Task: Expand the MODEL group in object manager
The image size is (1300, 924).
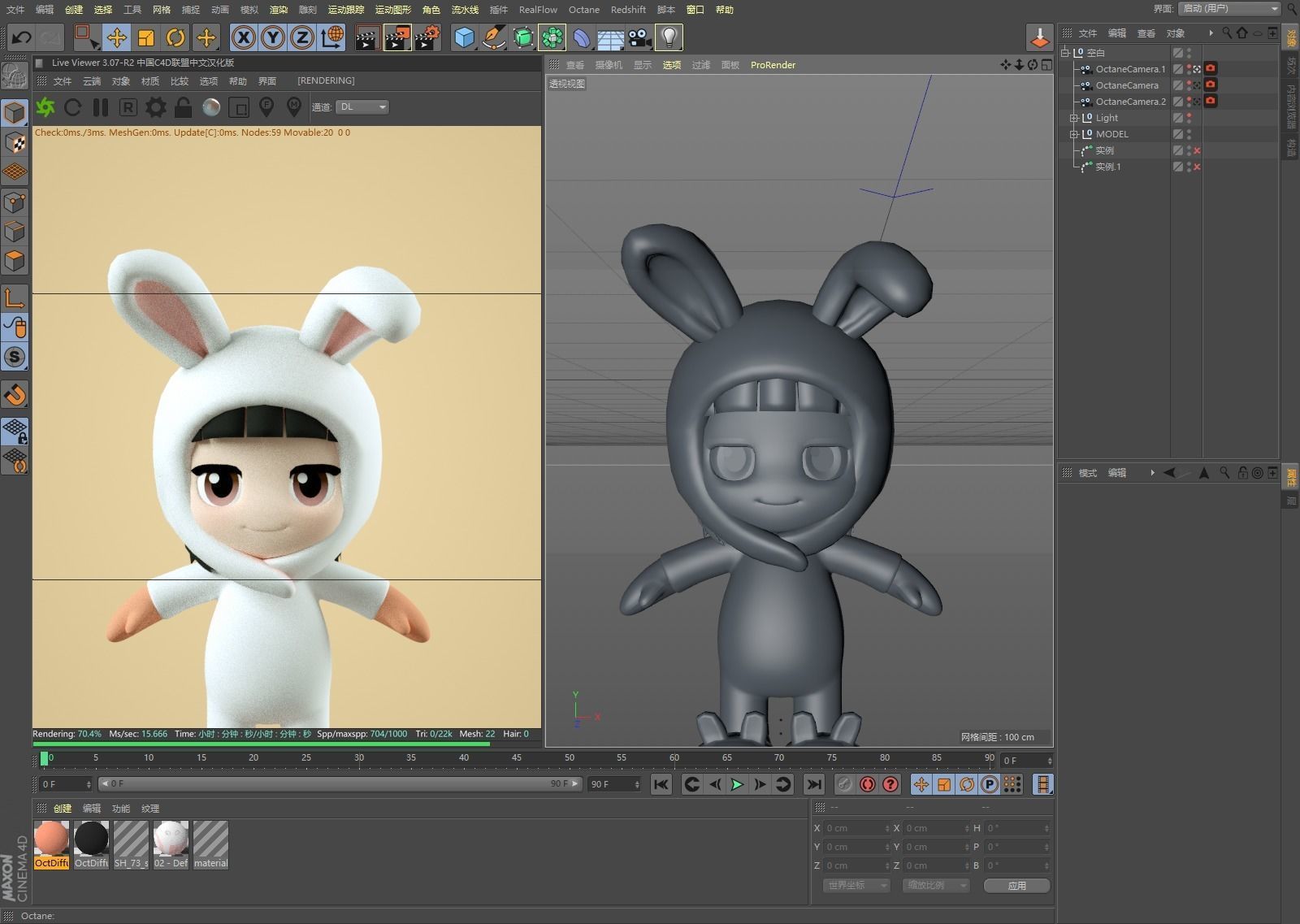Action: [1074, 134]
